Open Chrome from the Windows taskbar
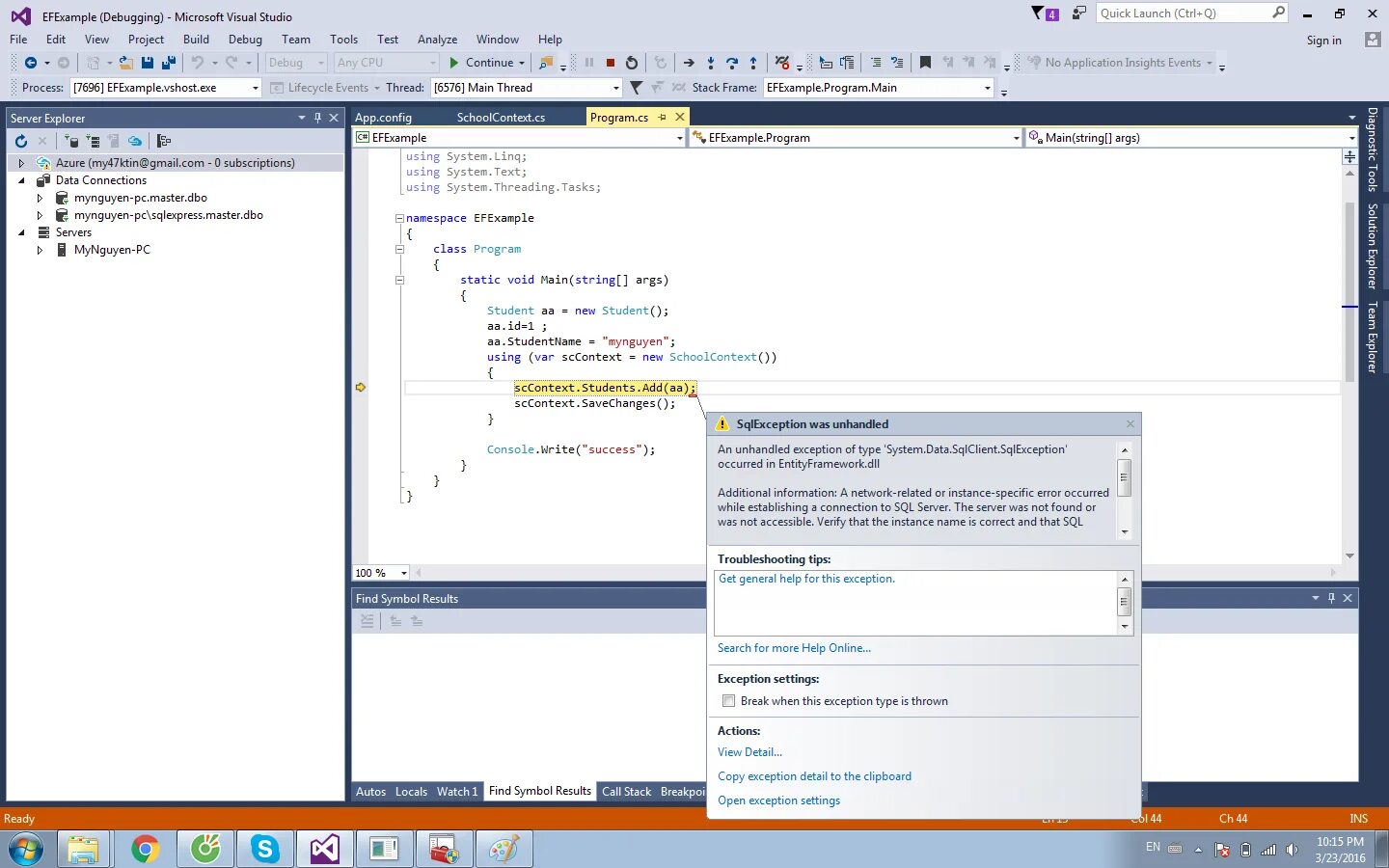This screenshot has height=868, width=1389. (145, 849)
